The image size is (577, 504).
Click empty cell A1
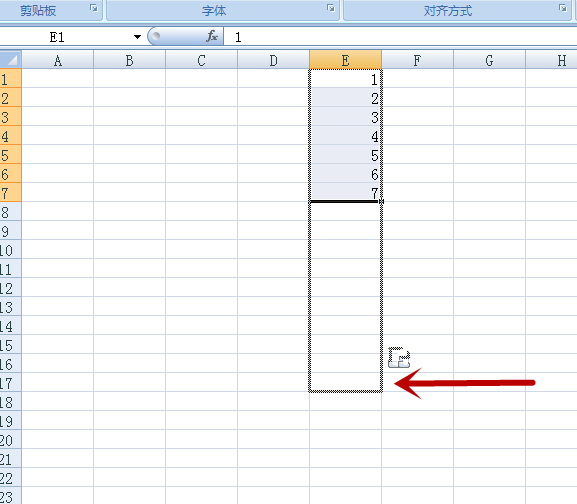[58, 79]
